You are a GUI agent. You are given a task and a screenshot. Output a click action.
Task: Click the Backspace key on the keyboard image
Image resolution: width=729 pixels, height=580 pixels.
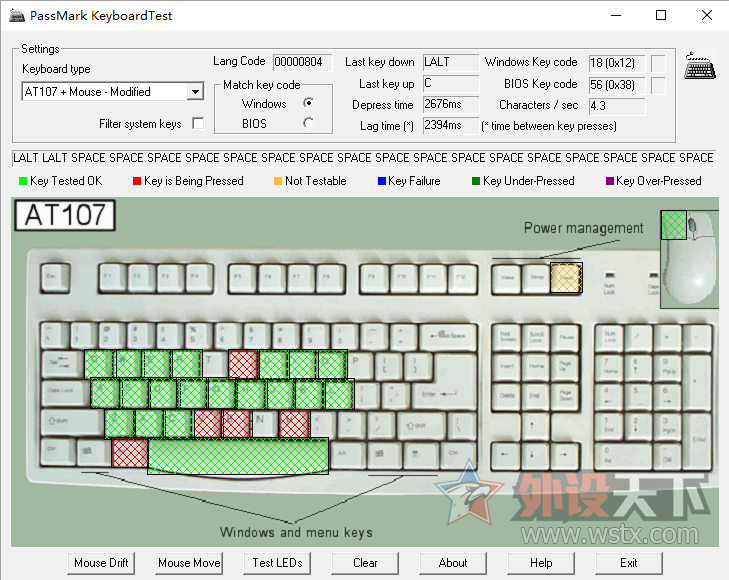(448, 336)
